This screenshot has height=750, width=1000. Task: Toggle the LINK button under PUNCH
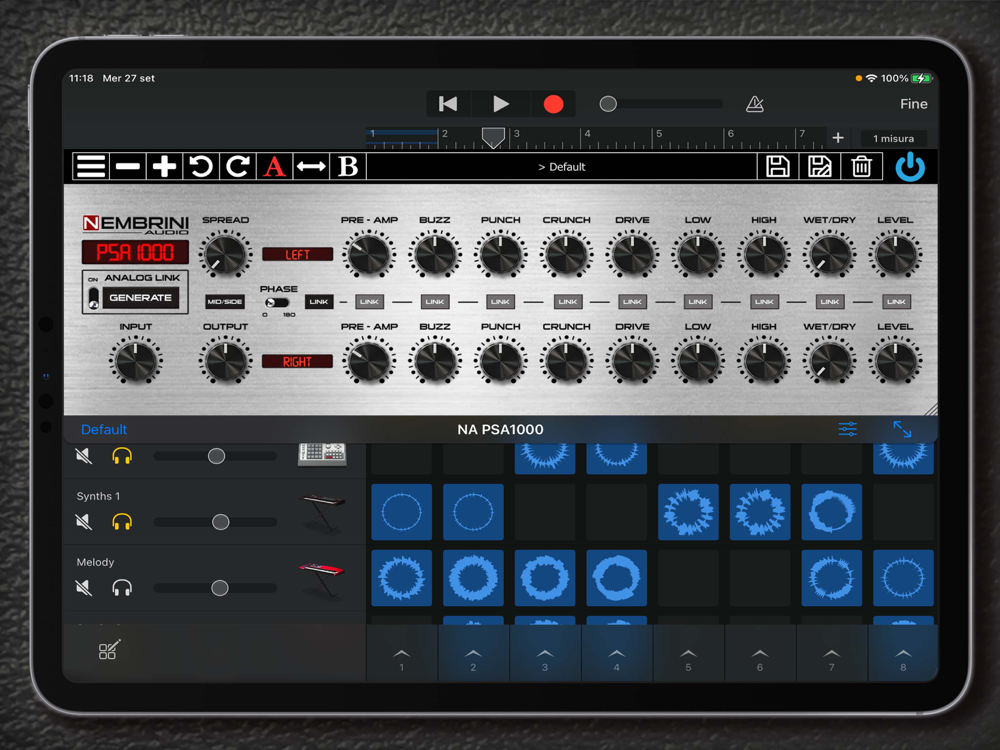501,302
